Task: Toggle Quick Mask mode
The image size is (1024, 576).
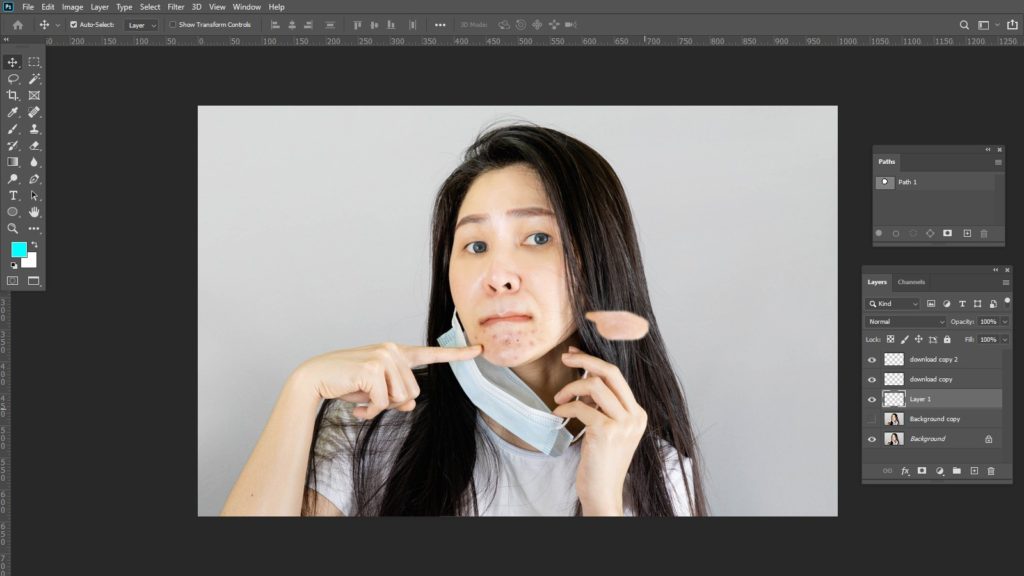Action: coord(12,281)
